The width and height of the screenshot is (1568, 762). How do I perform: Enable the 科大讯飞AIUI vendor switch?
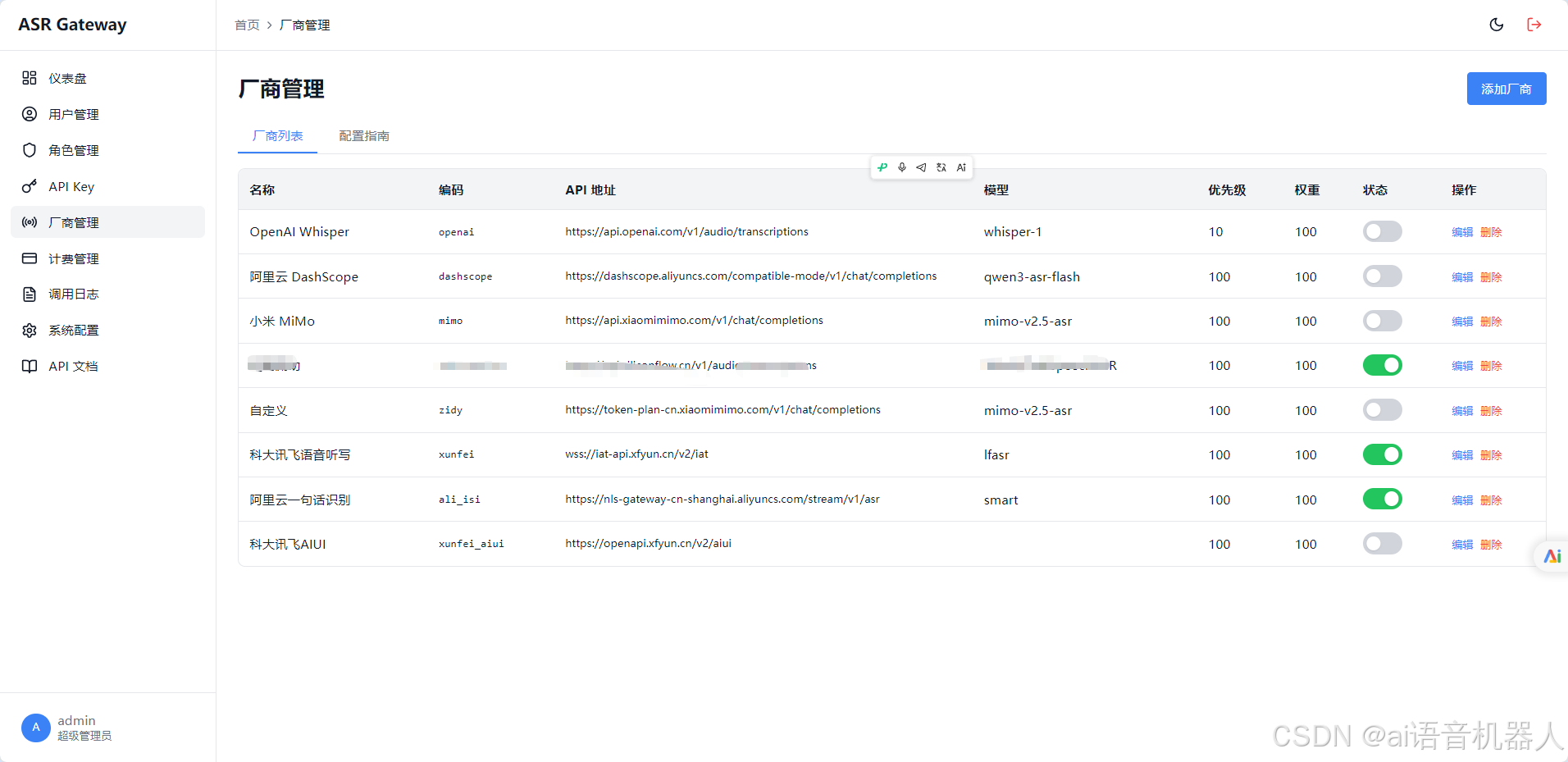1383,544
